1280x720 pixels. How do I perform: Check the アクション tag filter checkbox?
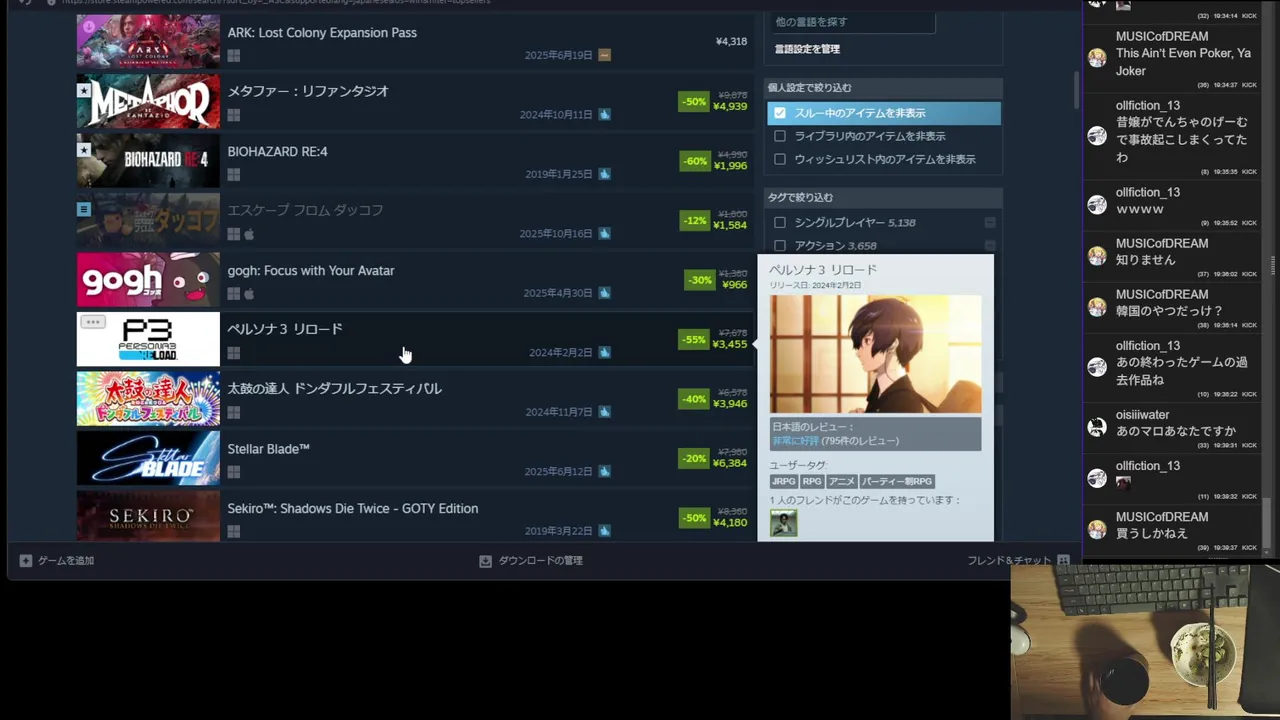tap(780, 245)
